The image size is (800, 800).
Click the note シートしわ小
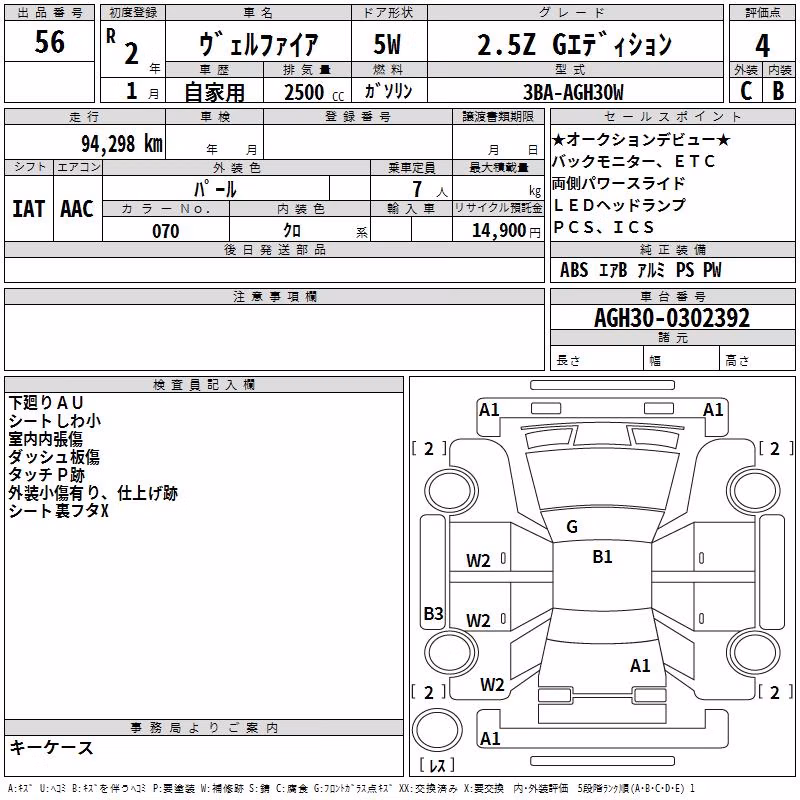pyautogui.click(x=55, y=420)
